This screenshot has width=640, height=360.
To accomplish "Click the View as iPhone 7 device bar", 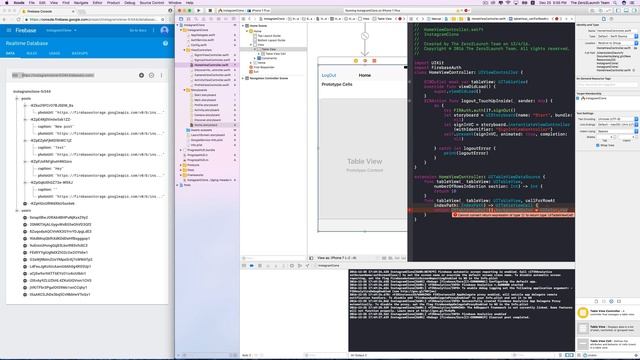I will pos(337,258).
